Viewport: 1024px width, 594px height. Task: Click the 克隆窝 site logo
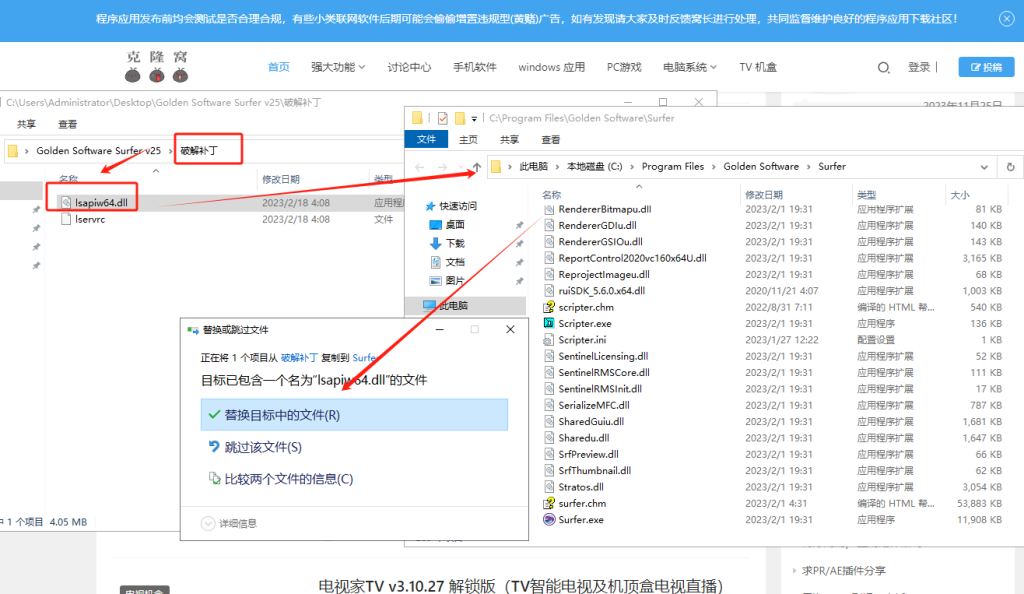(157, 67)
